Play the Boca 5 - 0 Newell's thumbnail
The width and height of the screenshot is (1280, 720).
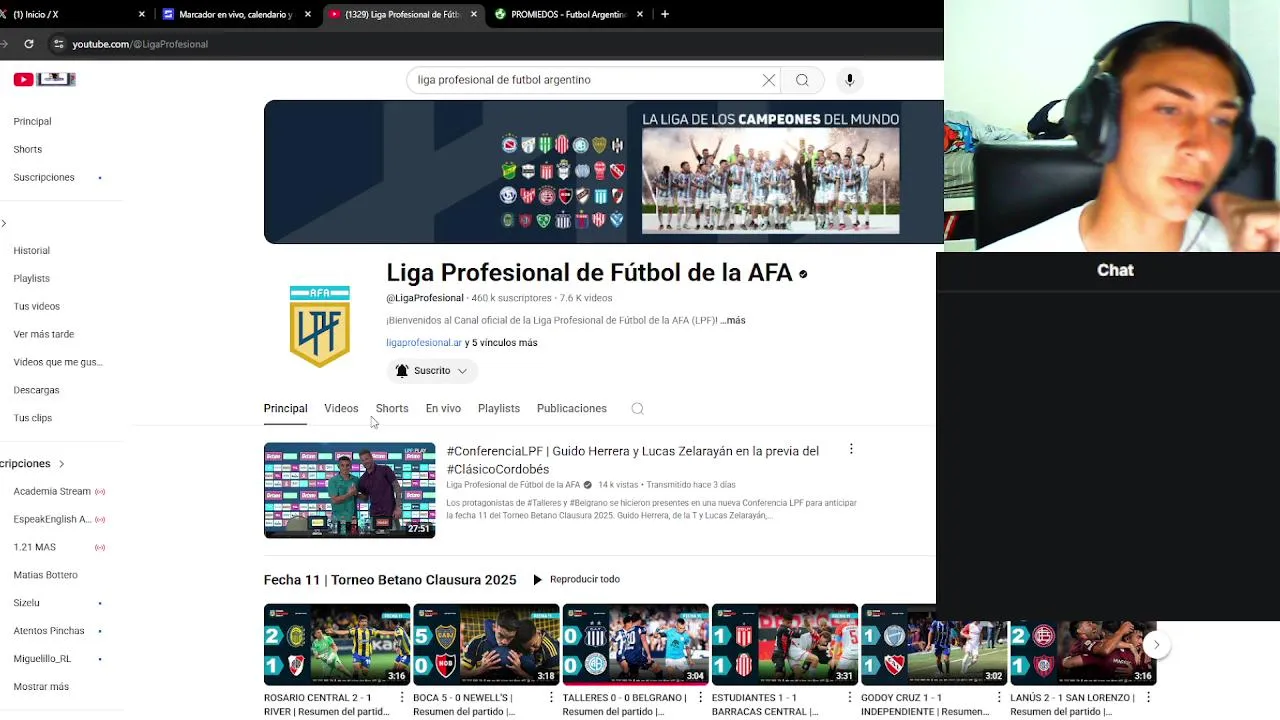click(x=486, y=645)
